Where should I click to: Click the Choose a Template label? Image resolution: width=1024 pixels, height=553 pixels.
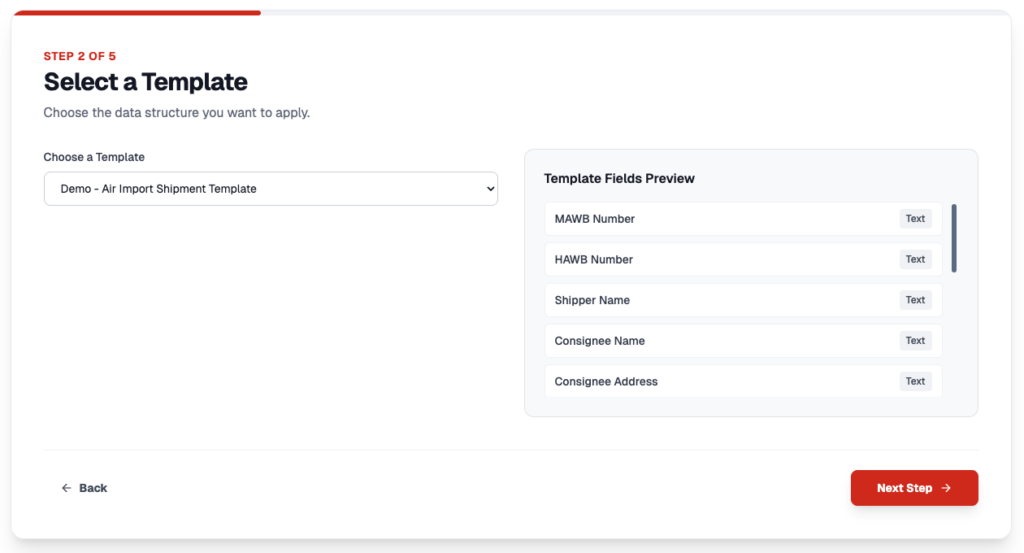tap(94, 157)
